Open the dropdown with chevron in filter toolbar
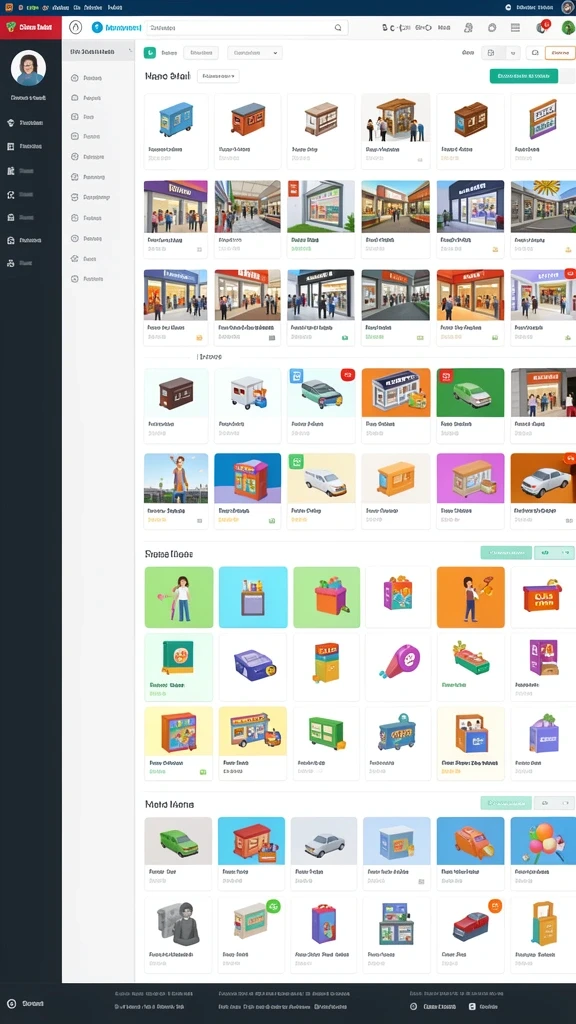 (255, 53)
